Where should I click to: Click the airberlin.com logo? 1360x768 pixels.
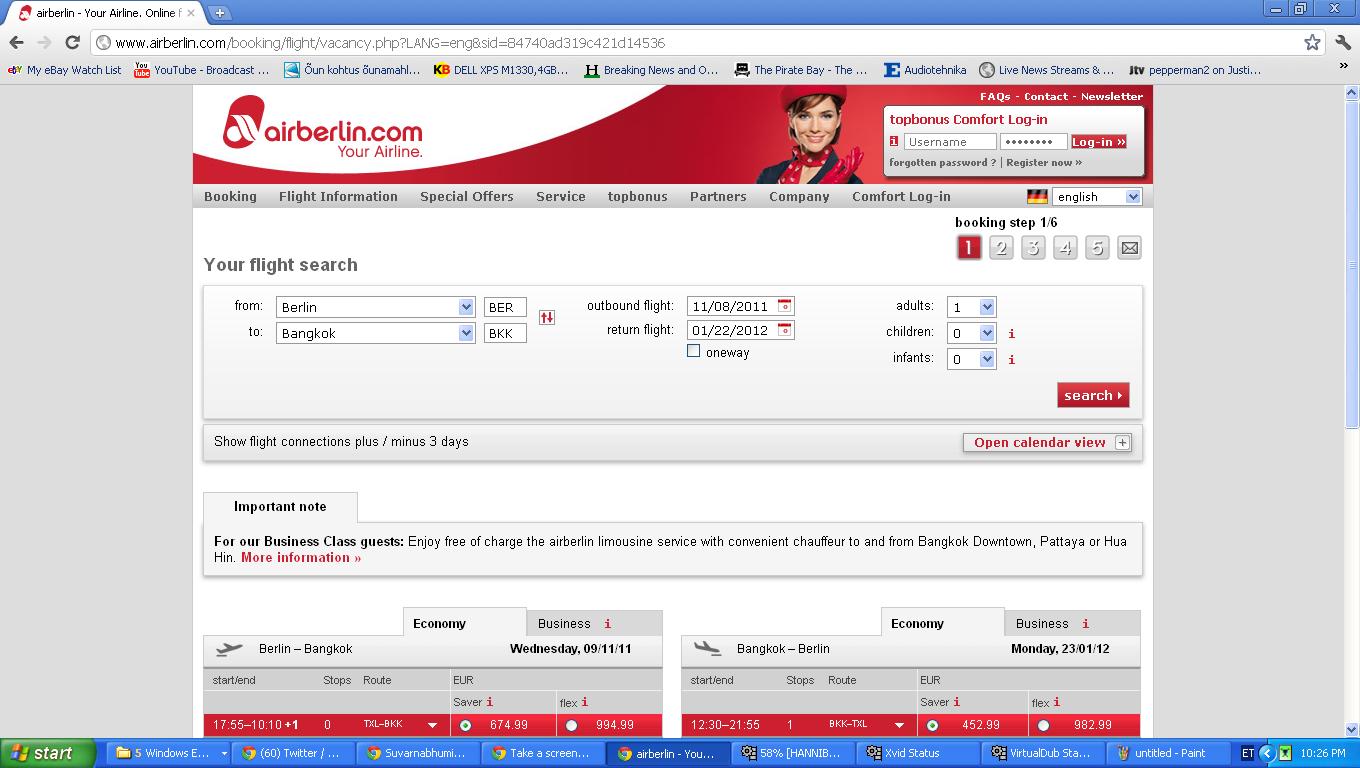[x=322, y=129]
